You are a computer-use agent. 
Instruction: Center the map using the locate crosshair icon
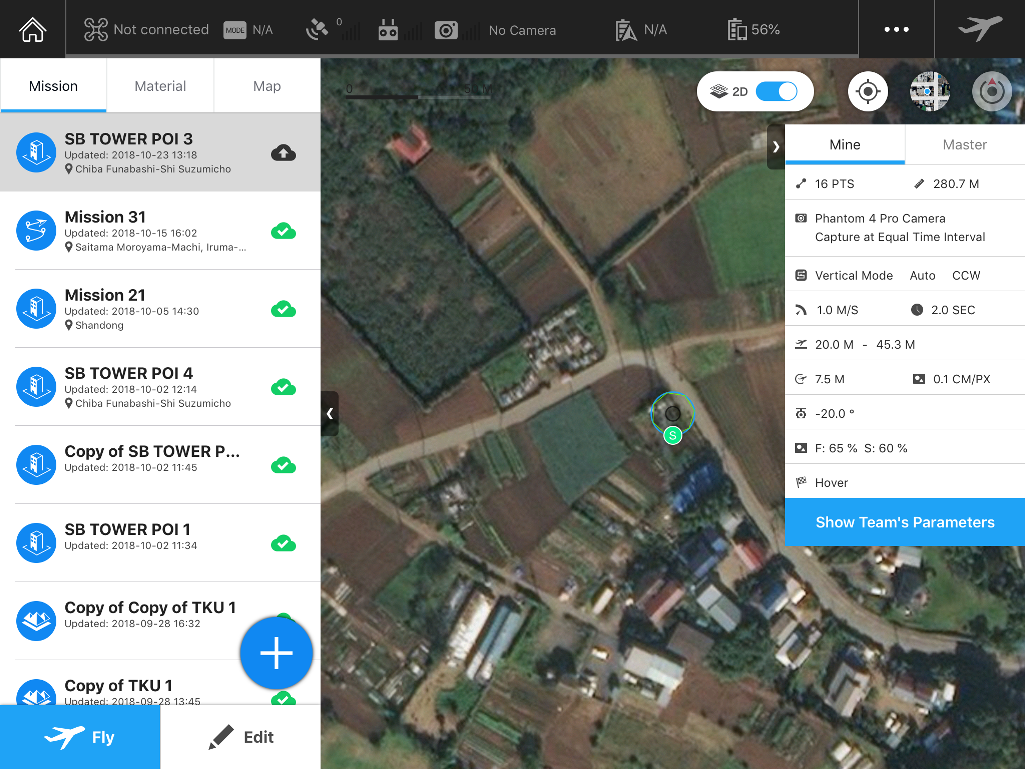pos(867,91)
